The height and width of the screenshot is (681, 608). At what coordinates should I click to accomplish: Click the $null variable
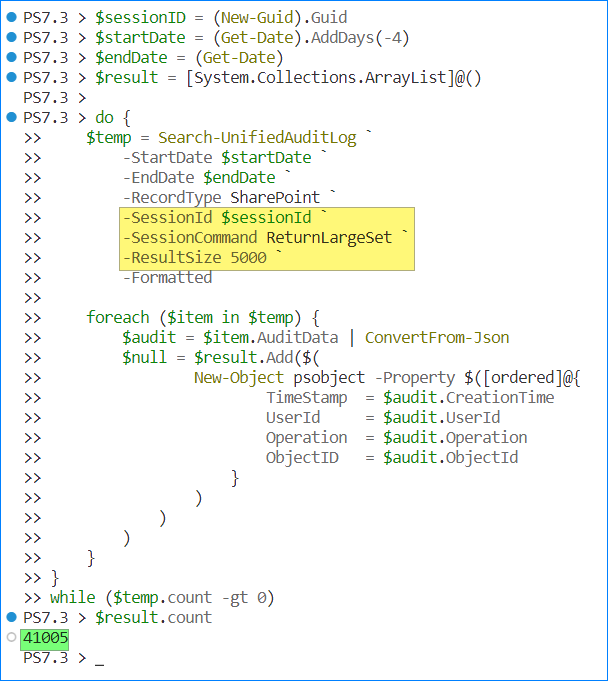(x=145, y=357)
